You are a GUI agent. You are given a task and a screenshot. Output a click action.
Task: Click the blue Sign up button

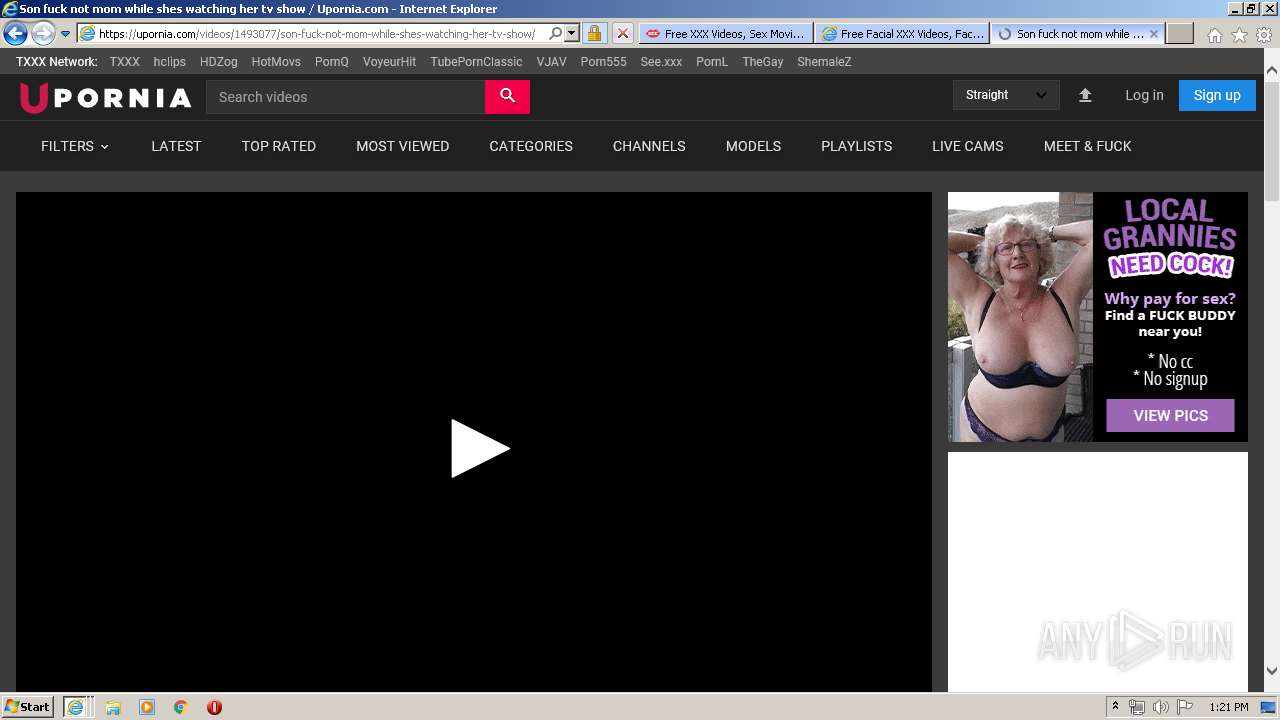tap(1217, 95)
